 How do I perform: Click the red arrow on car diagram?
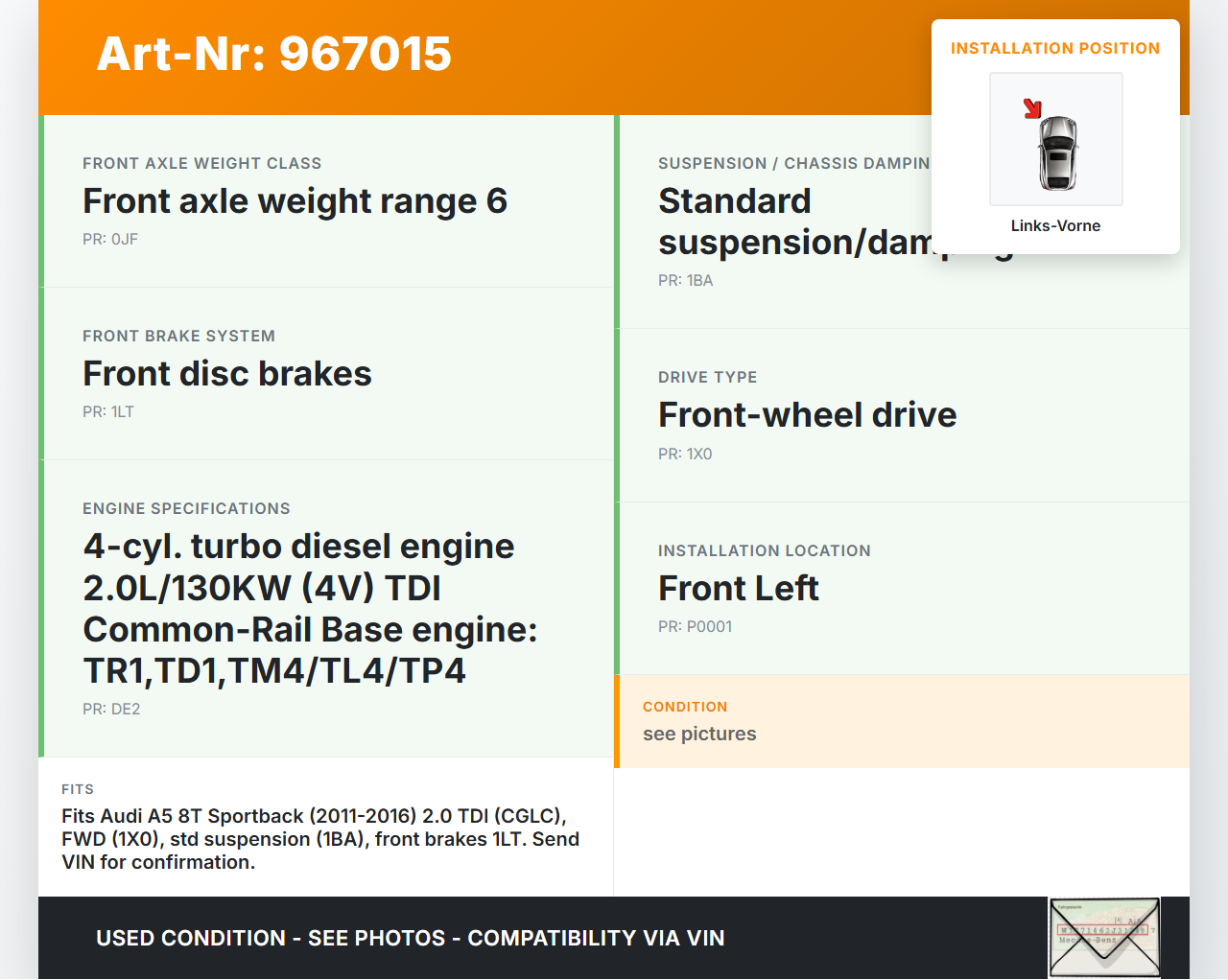pos(1032,108)
